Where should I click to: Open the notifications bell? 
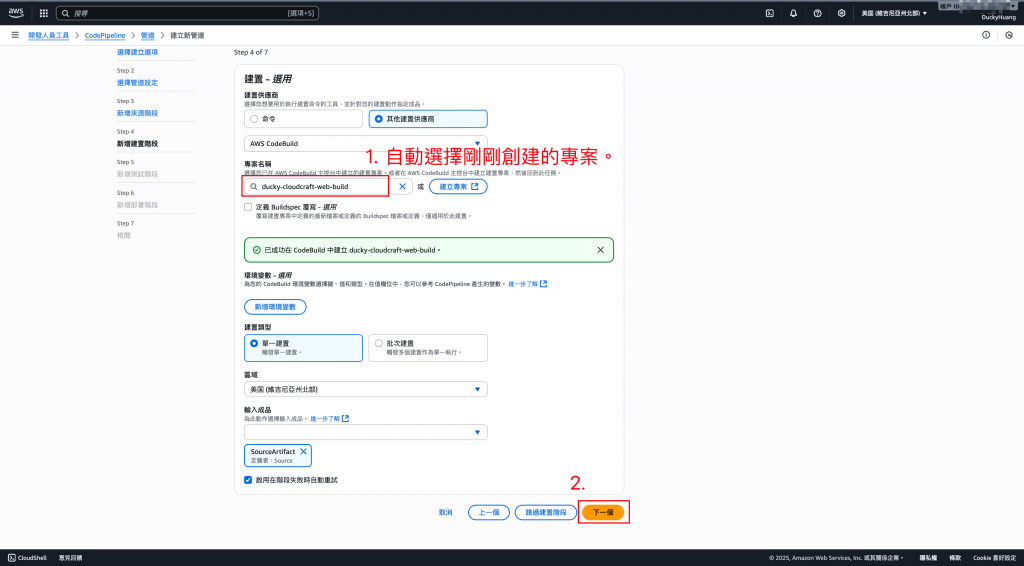pos(793,13)
